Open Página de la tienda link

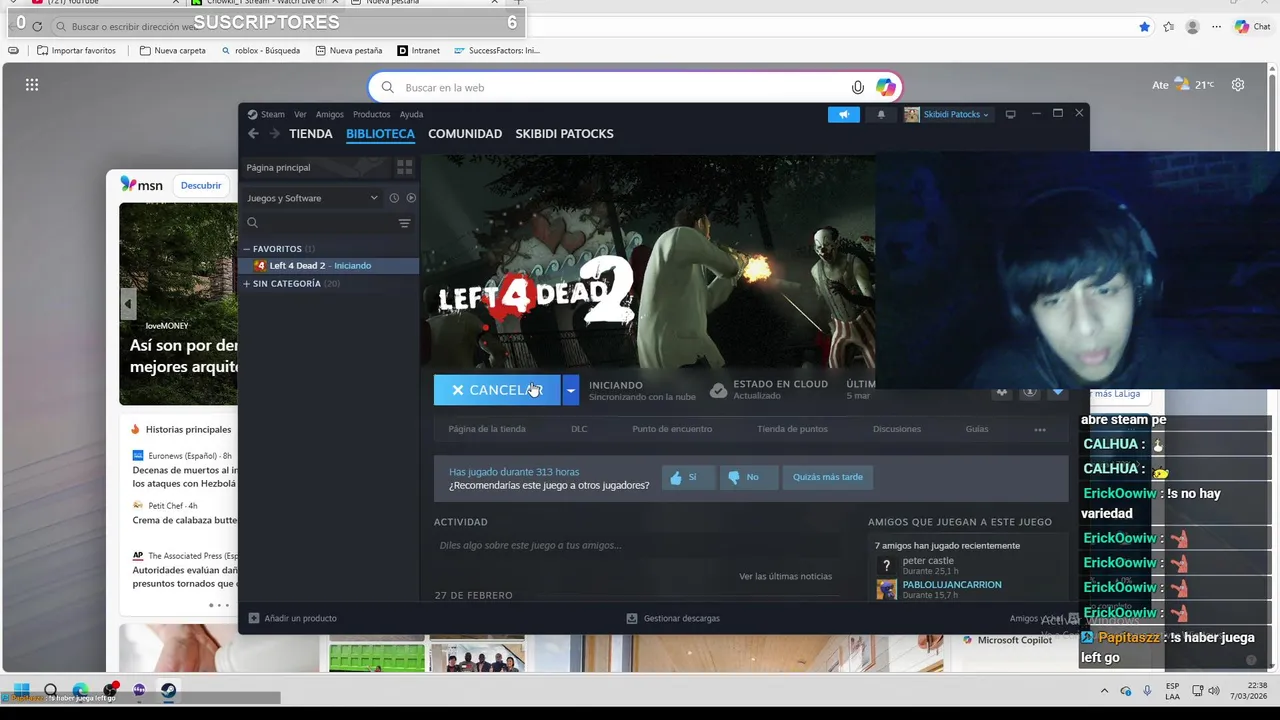(487, 429)
